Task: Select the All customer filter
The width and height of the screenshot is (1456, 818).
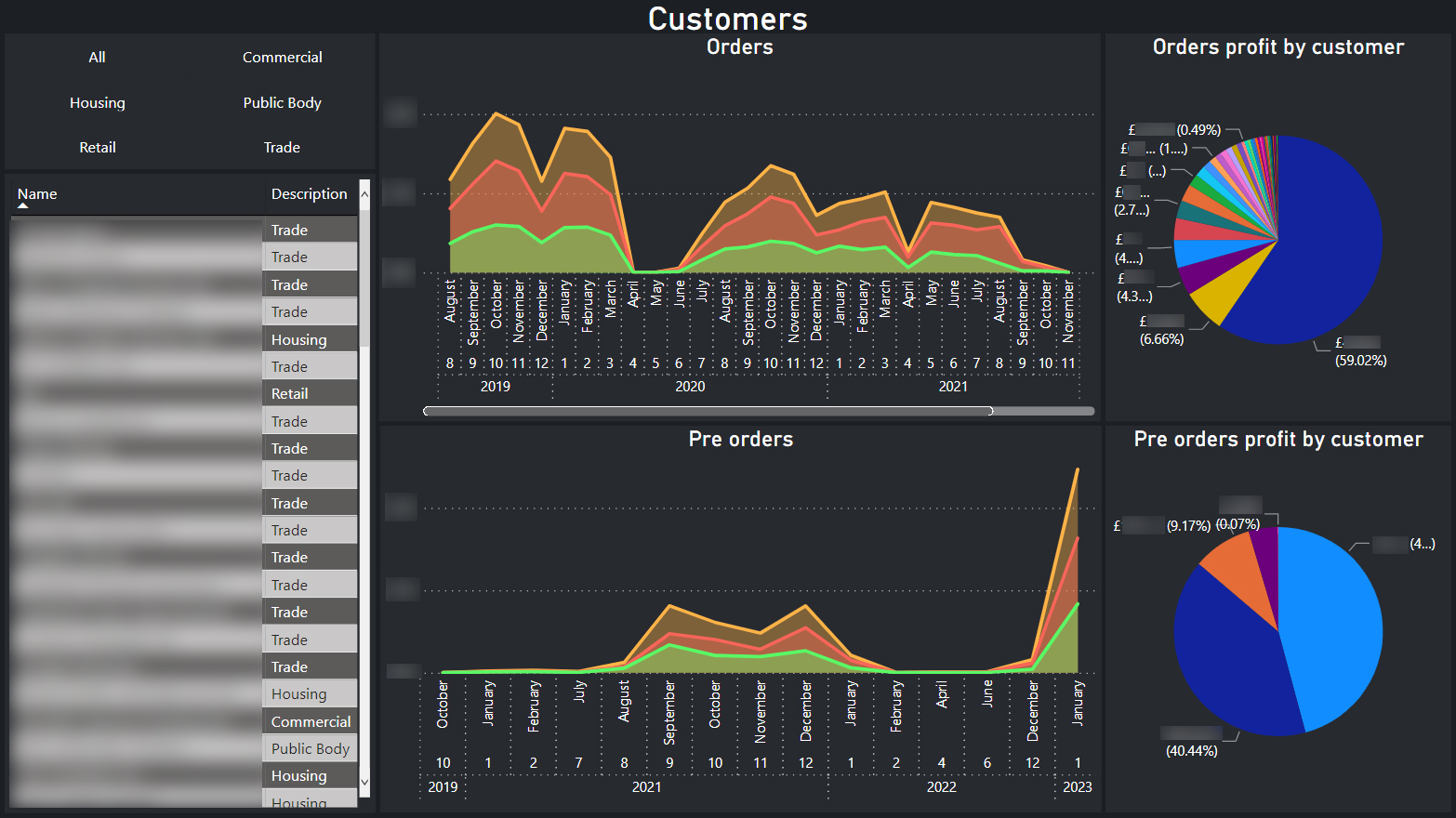Action: pos(97,58)
